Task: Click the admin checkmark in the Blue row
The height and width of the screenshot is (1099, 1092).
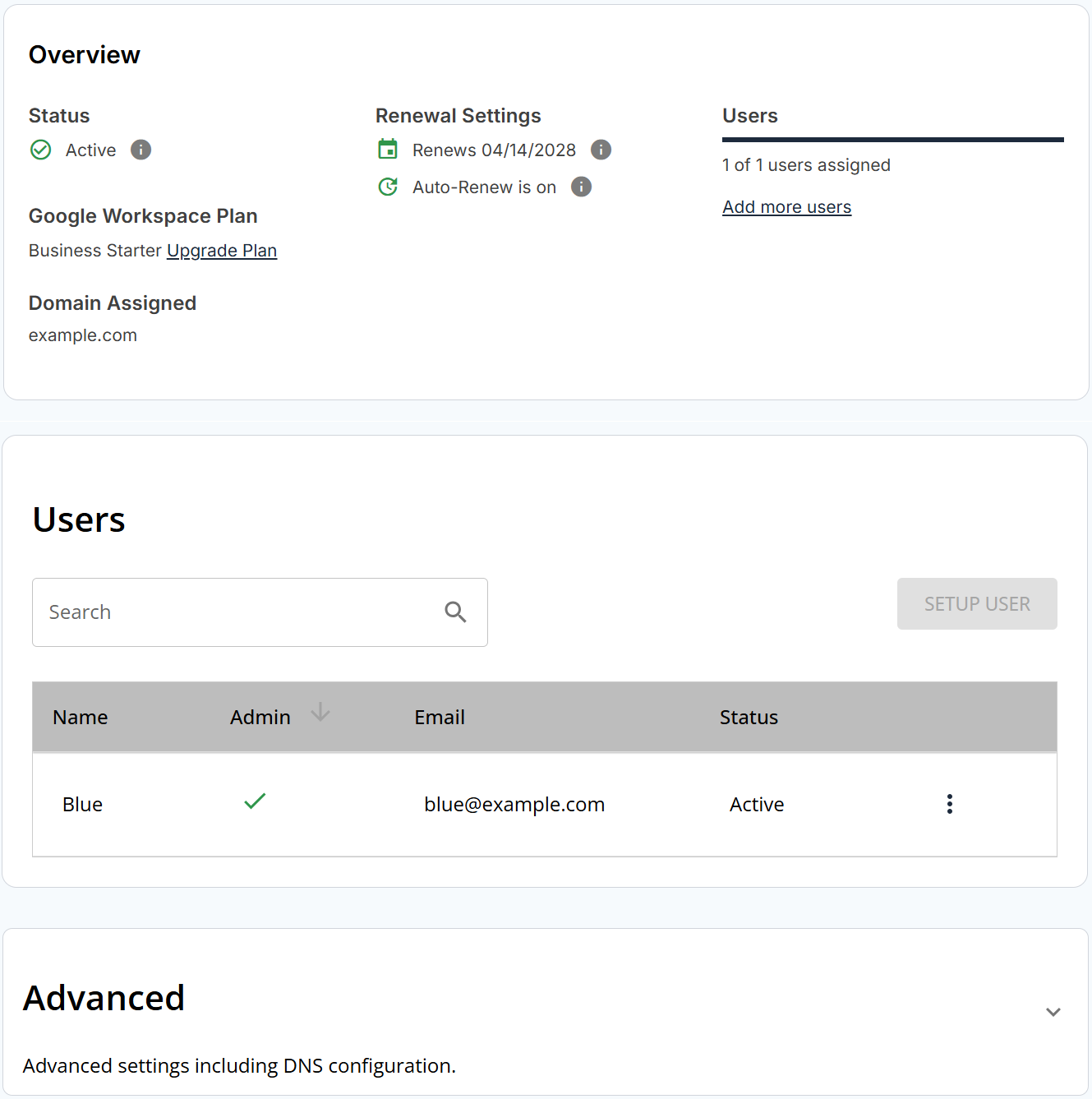Action: (255, 801)
